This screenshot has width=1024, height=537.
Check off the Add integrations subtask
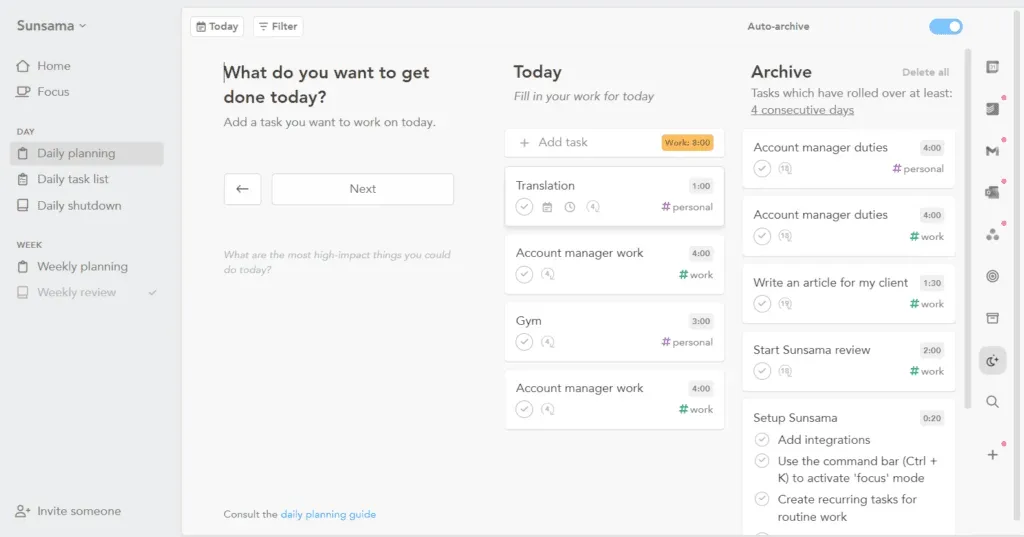click(761, 440)
